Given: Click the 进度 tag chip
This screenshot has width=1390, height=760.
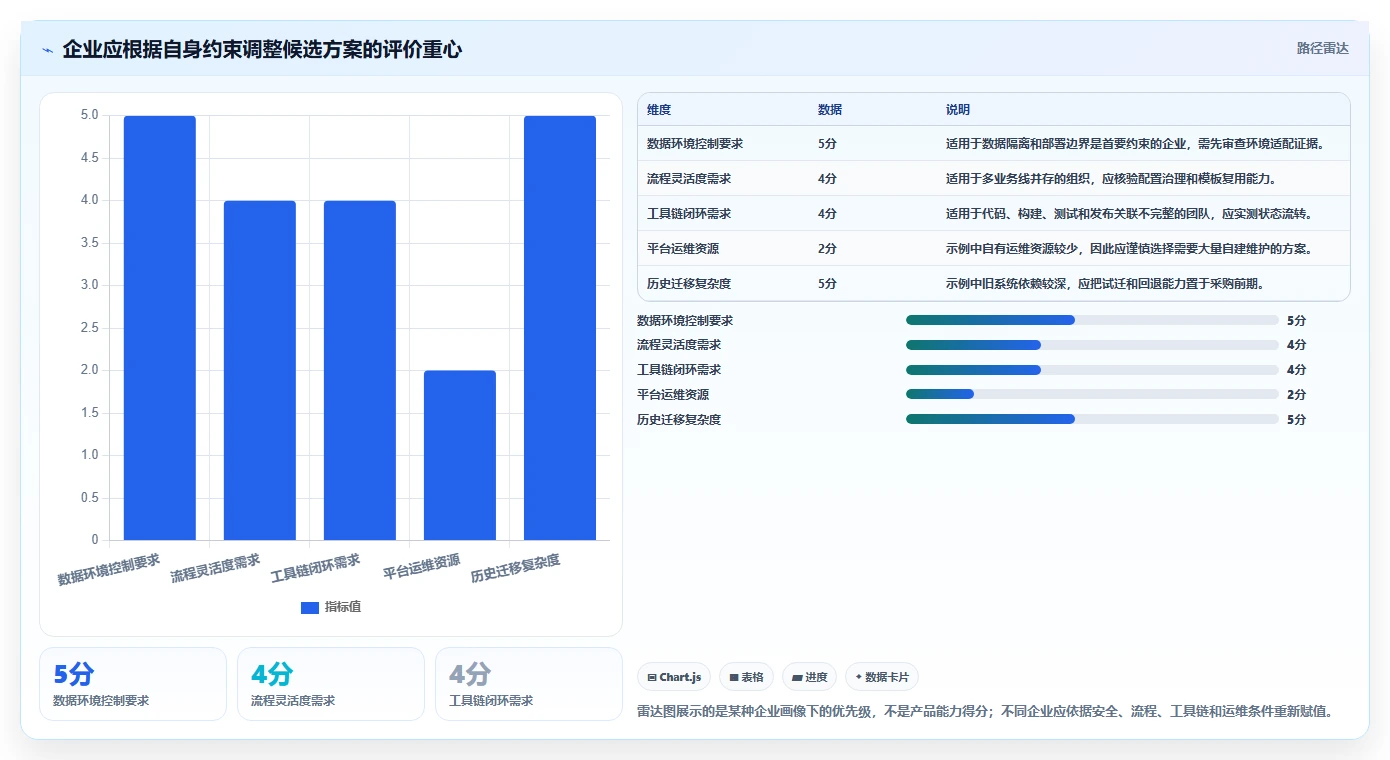Looking at the screenshot, I should (x=809, y=677).
